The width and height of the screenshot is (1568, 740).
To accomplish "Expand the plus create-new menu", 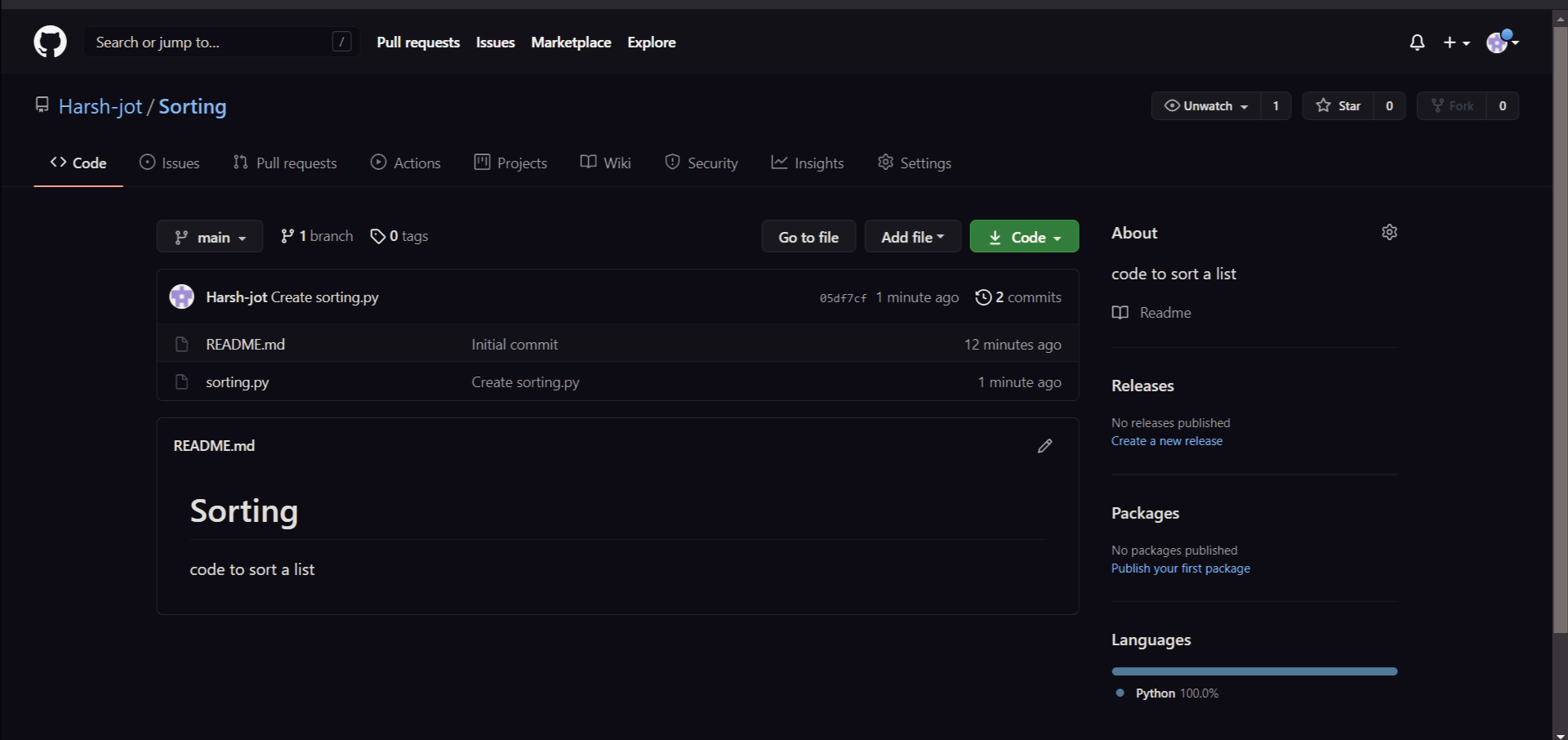I will coord(1456,42).
